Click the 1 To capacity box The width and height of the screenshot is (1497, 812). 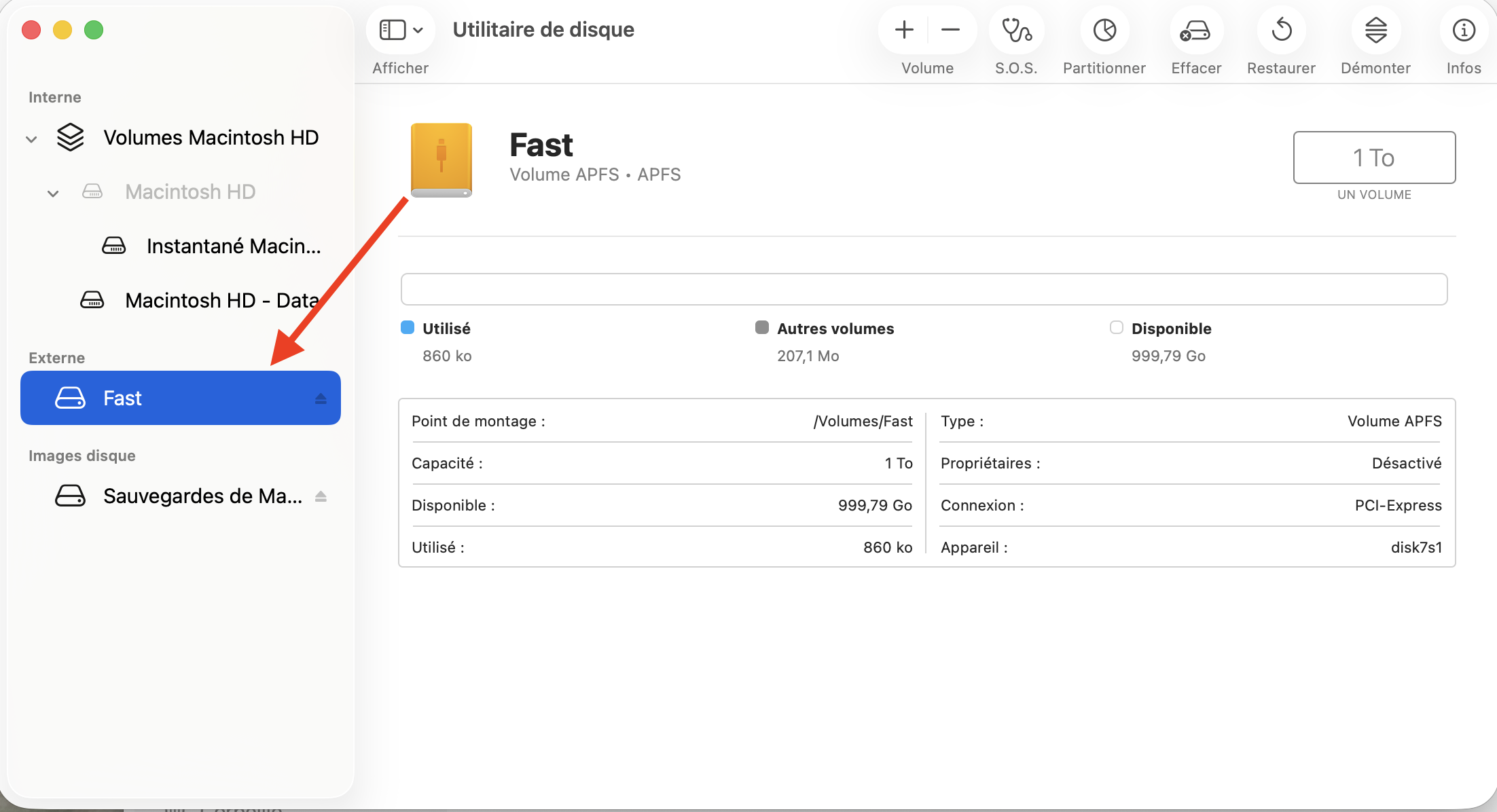coord(1373,158)
